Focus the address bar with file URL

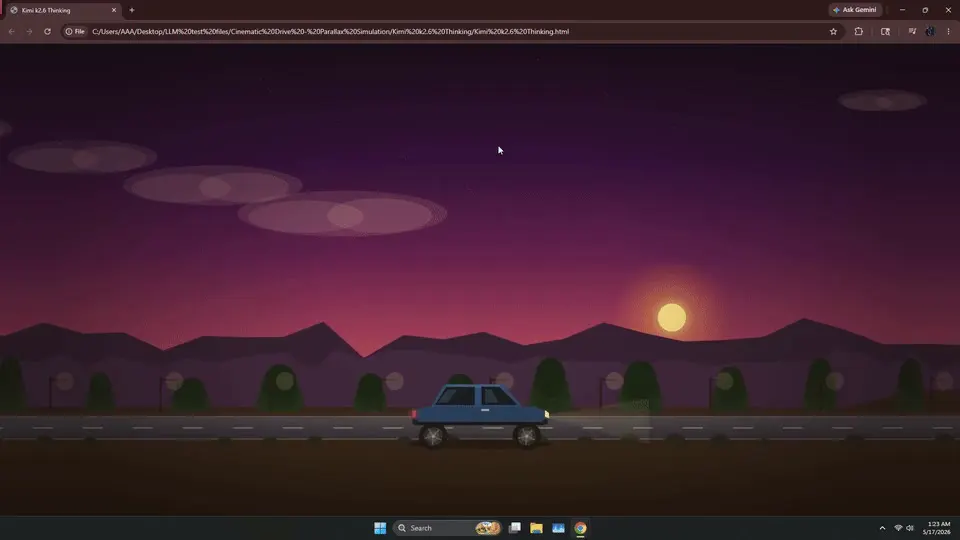[453, 31]
